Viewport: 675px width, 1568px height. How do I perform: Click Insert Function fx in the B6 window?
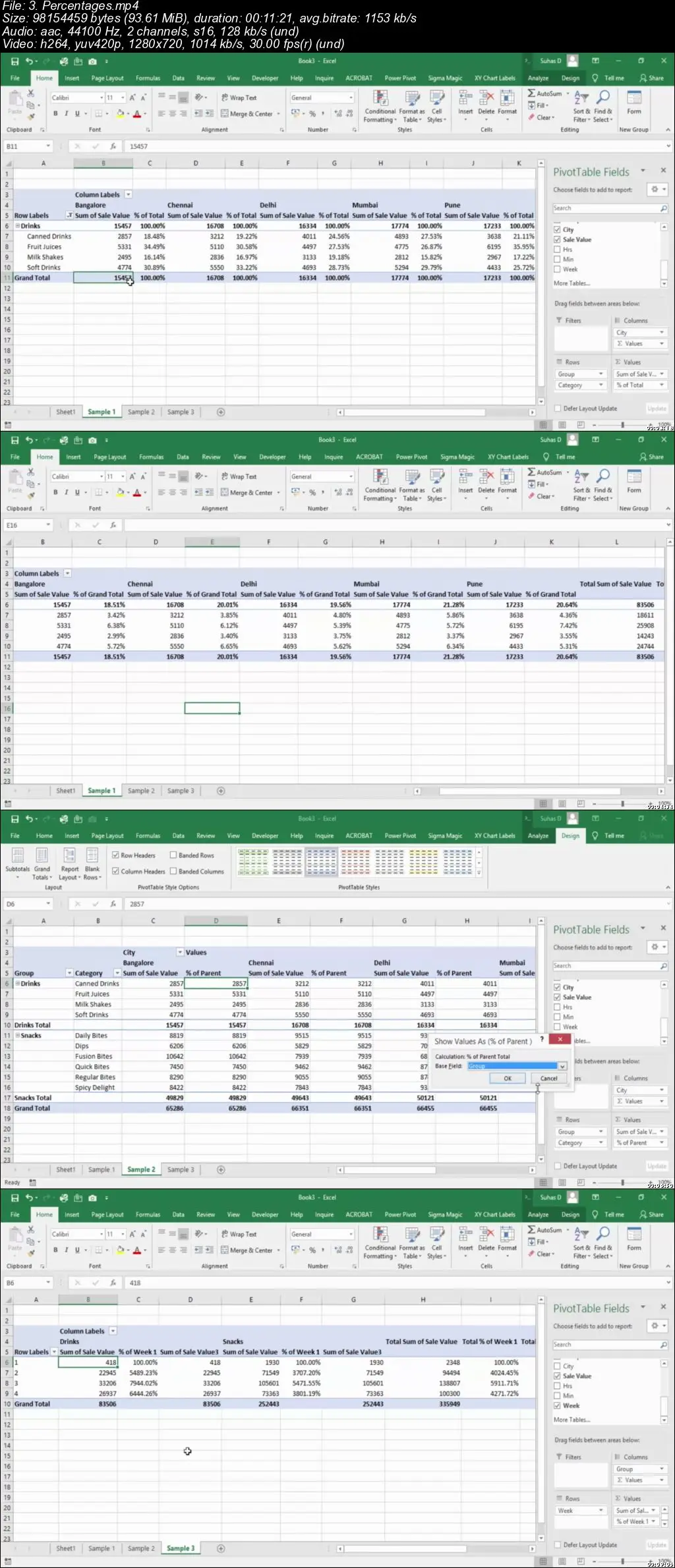(x=113, y=1283)
